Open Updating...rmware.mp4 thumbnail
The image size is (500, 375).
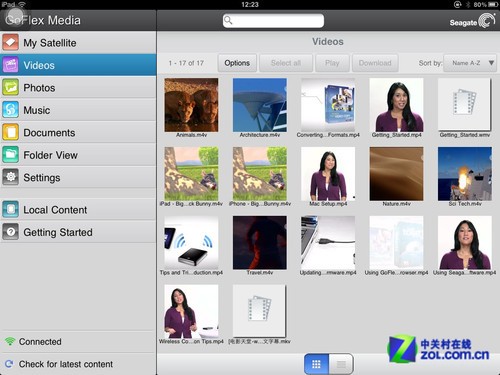coord(328,243)
